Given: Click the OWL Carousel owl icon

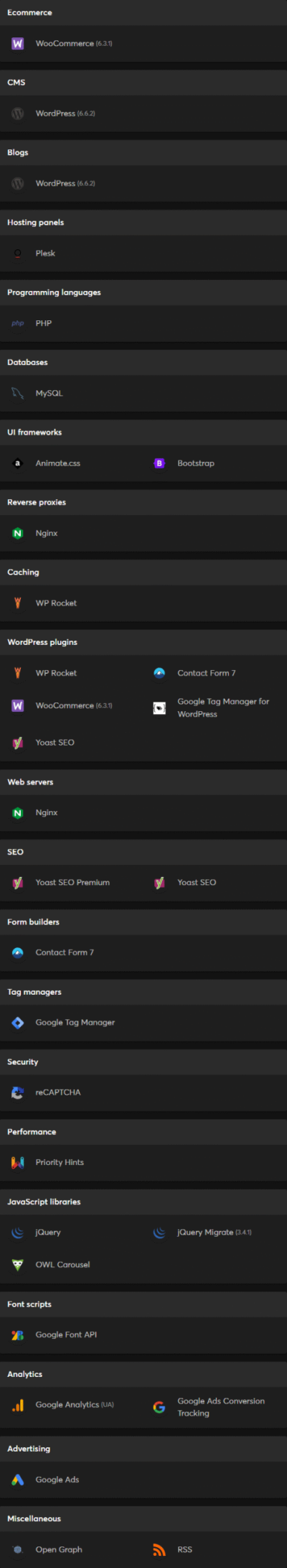Looking at the screenshot, I should pos(18,1265).
